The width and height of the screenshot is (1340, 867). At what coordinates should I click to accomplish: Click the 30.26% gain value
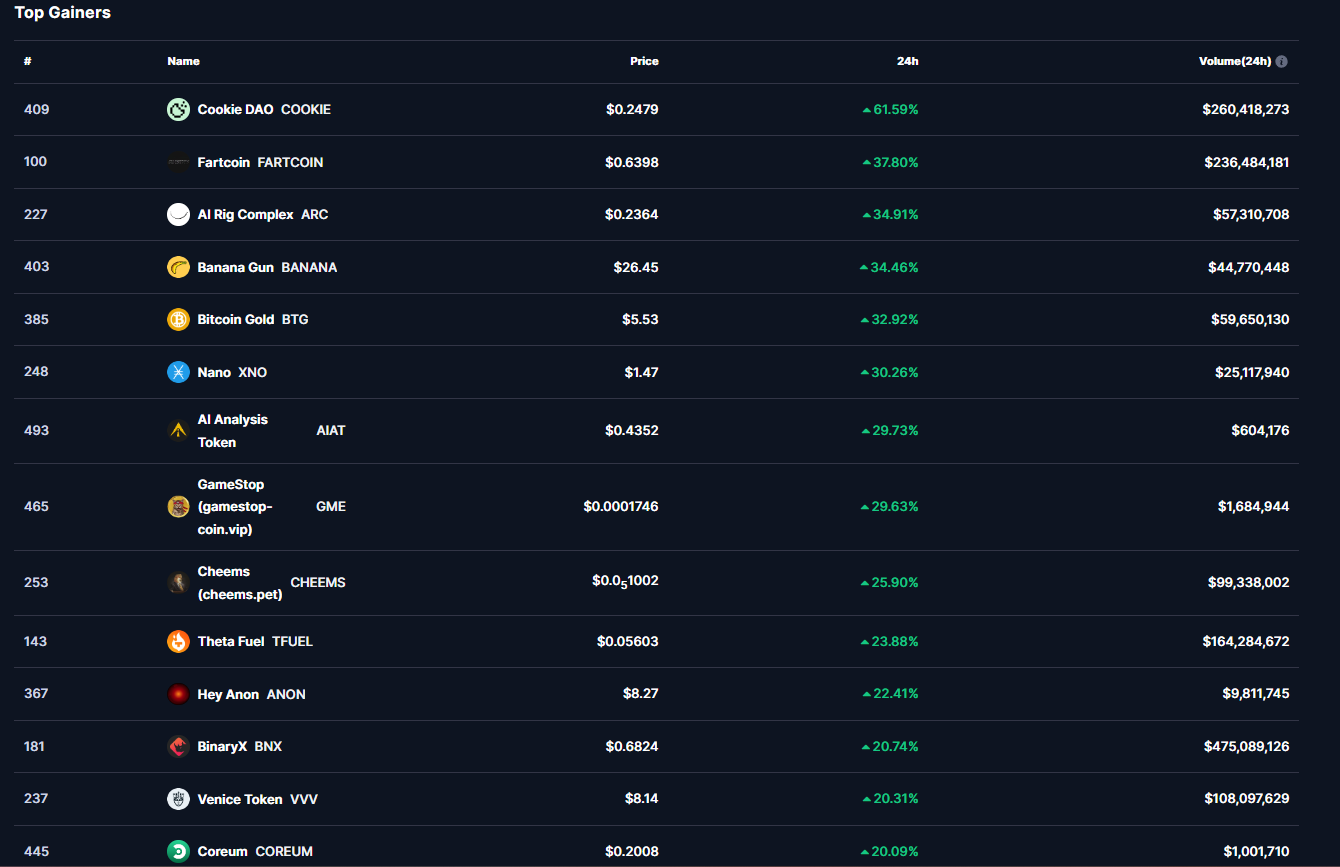[890, 372]
